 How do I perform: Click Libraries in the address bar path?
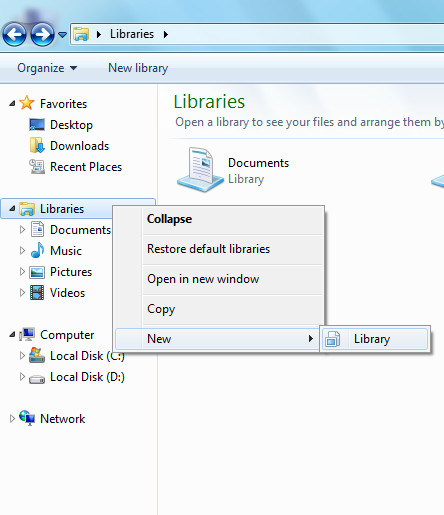point(132,34)
